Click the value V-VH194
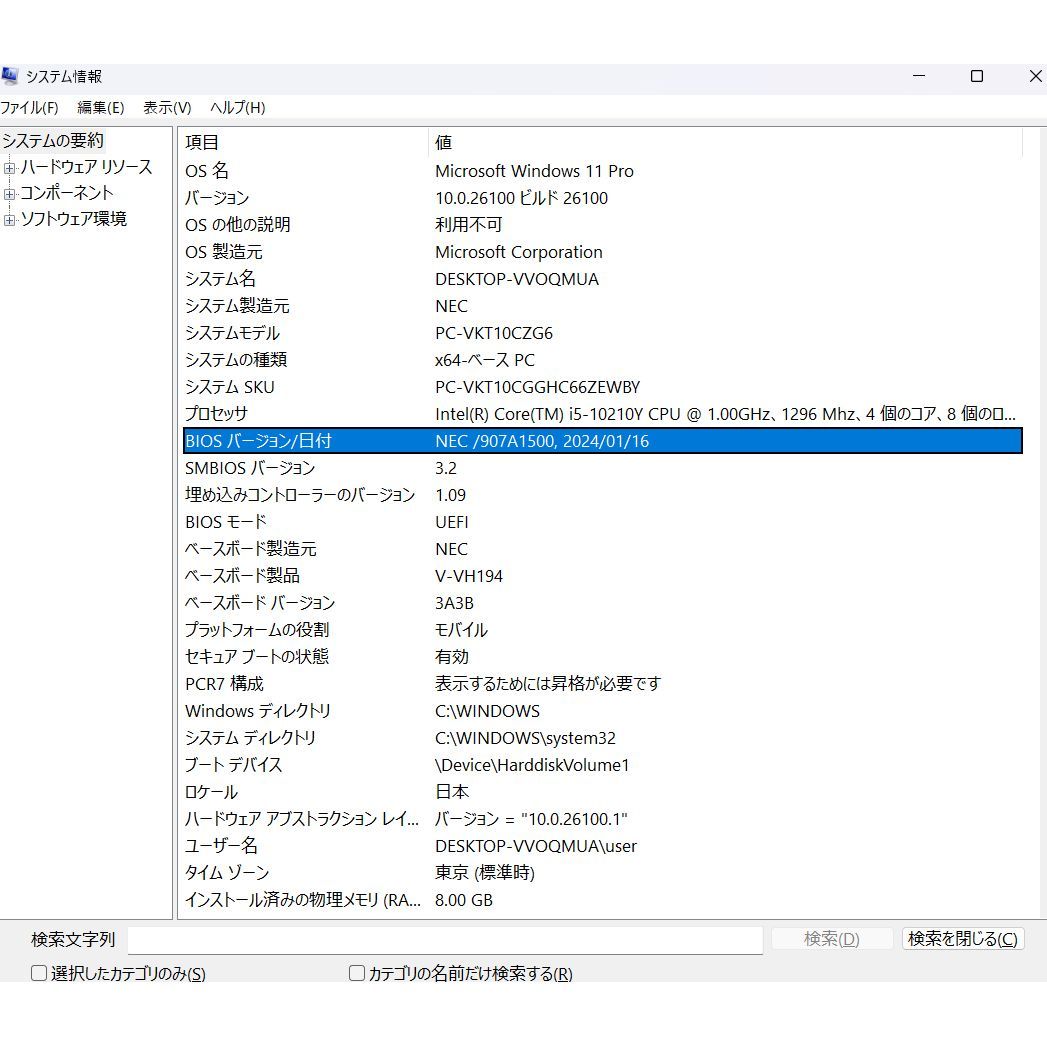The height and width of the screenshot is (1047, 1047). coord(469,576)
